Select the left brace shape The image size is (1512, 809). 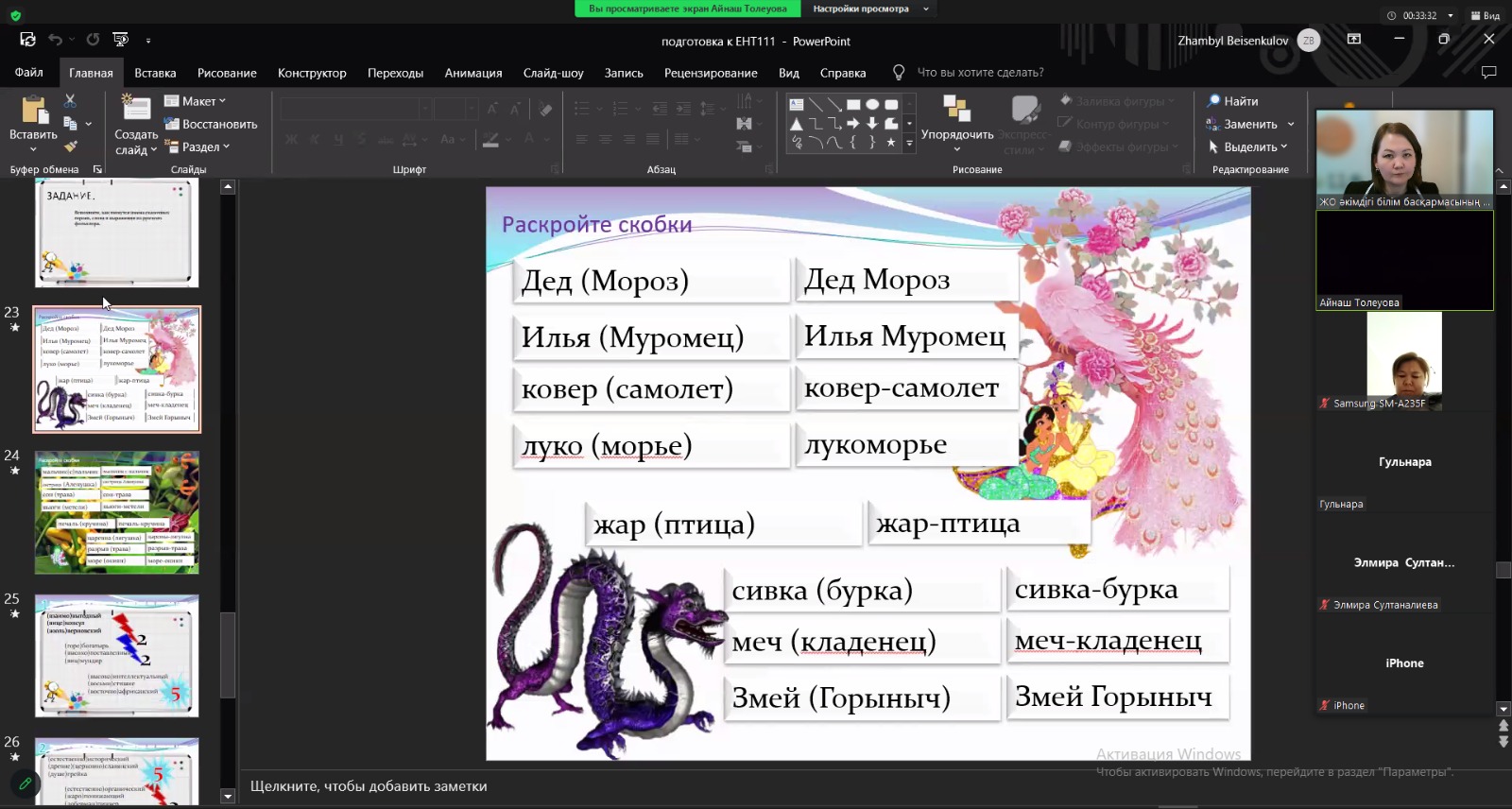pos(853,143)
